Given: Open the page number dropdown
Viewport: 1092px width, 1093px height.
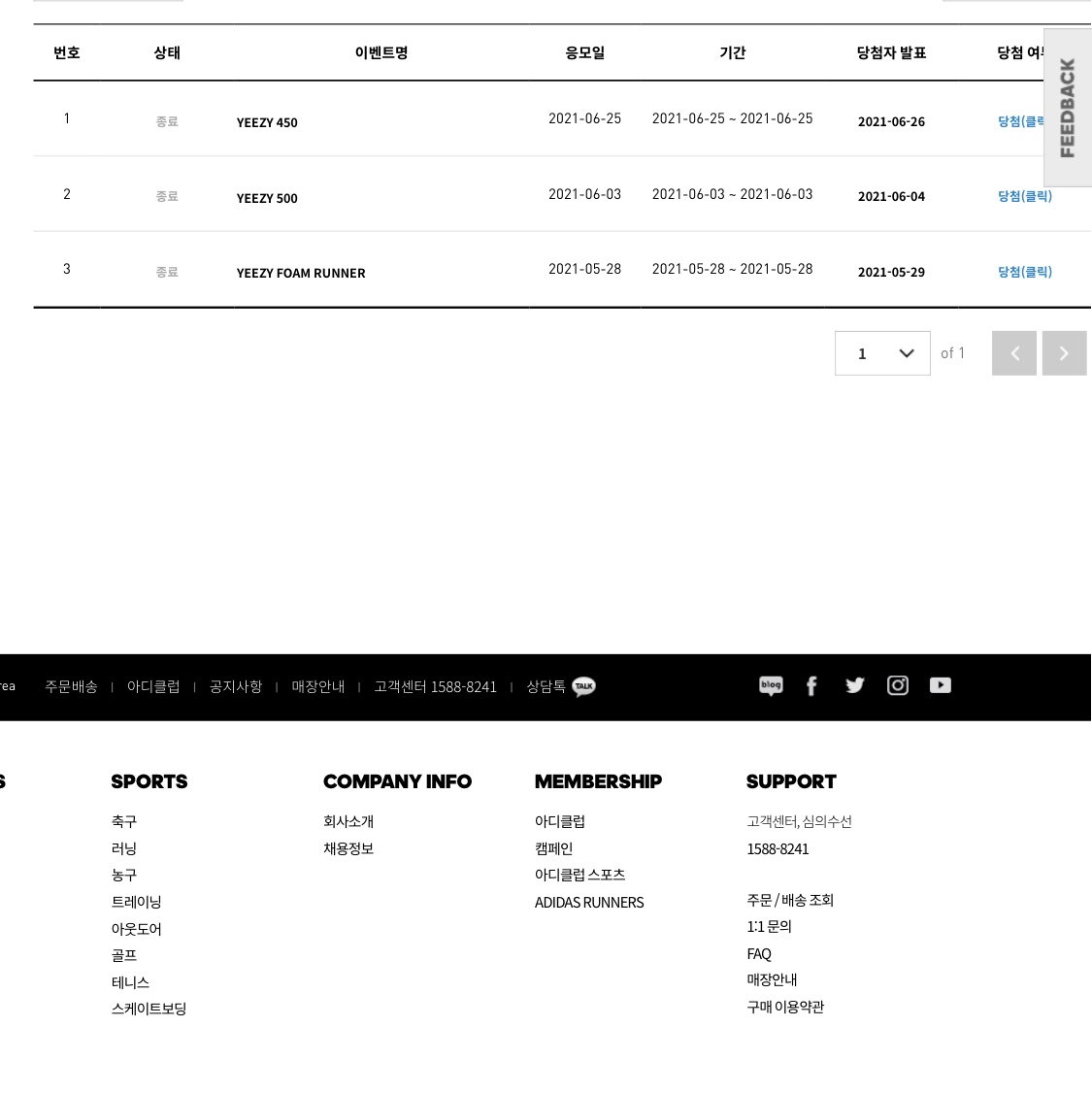Looking at the screenshot, I should pos(882,353).
